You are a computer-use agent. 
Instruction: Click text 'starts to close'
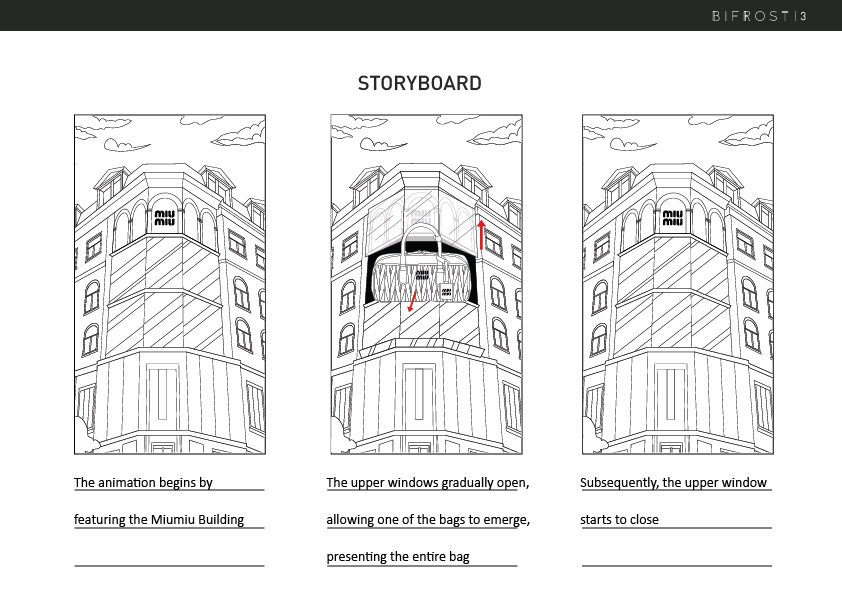[x=619, y=519]
